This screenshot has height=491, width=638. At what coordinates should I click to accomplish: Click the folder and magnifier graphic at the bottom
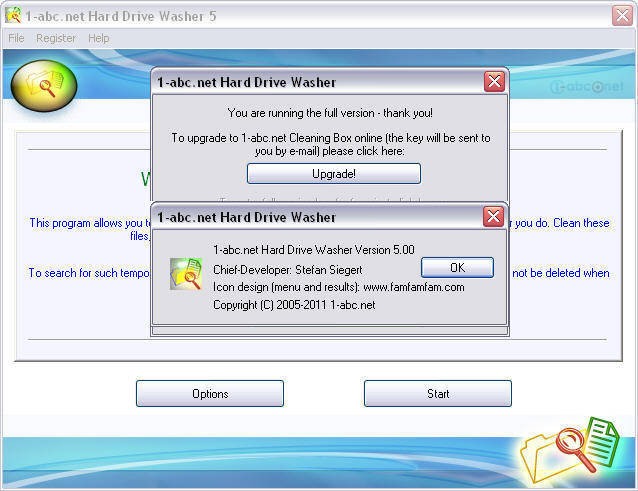click(x=570, y=450)
